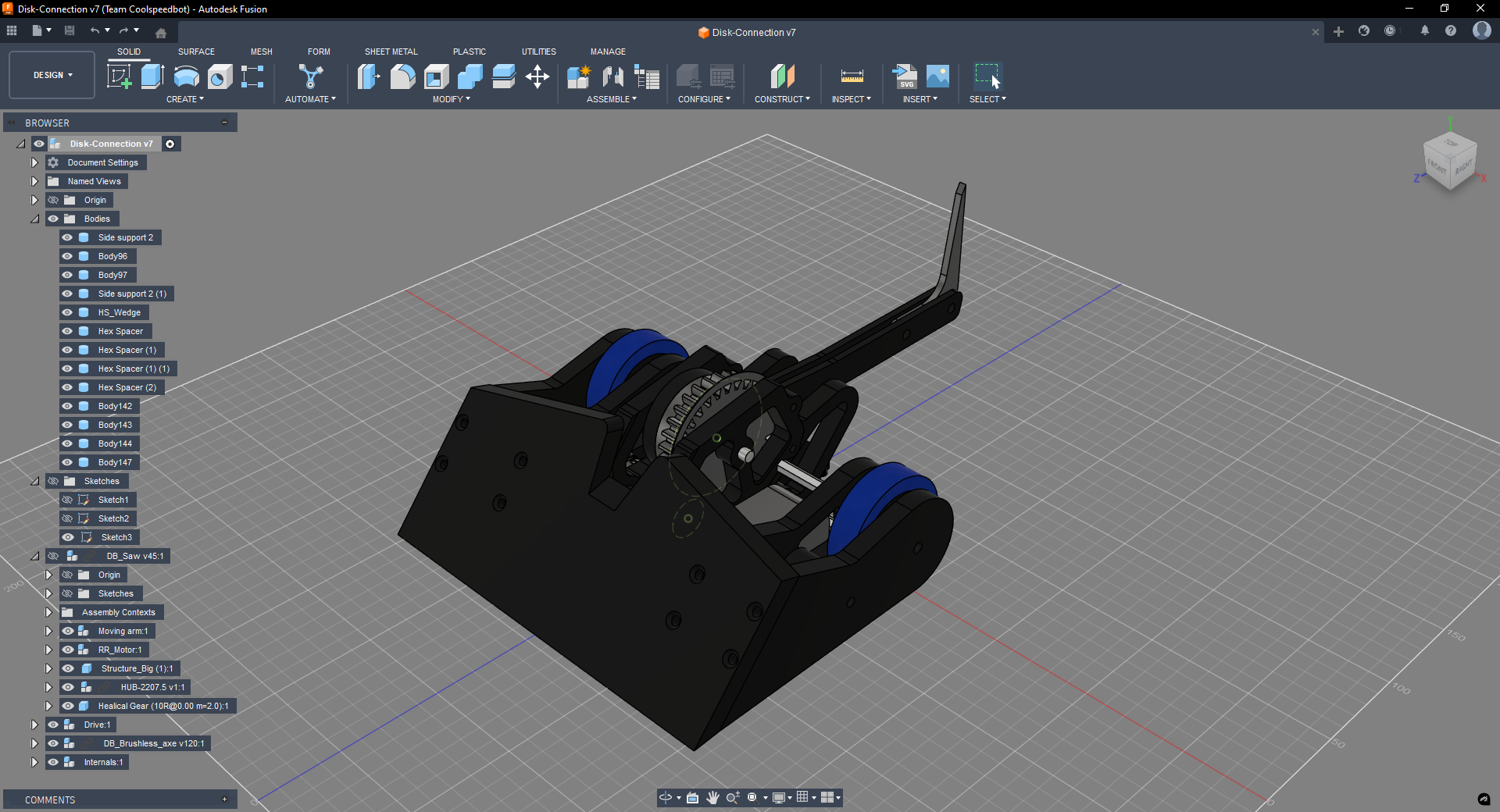Toggle visibility of Body96
The width and height of the screenshot is (1500, 812).
tap(67, 256)
